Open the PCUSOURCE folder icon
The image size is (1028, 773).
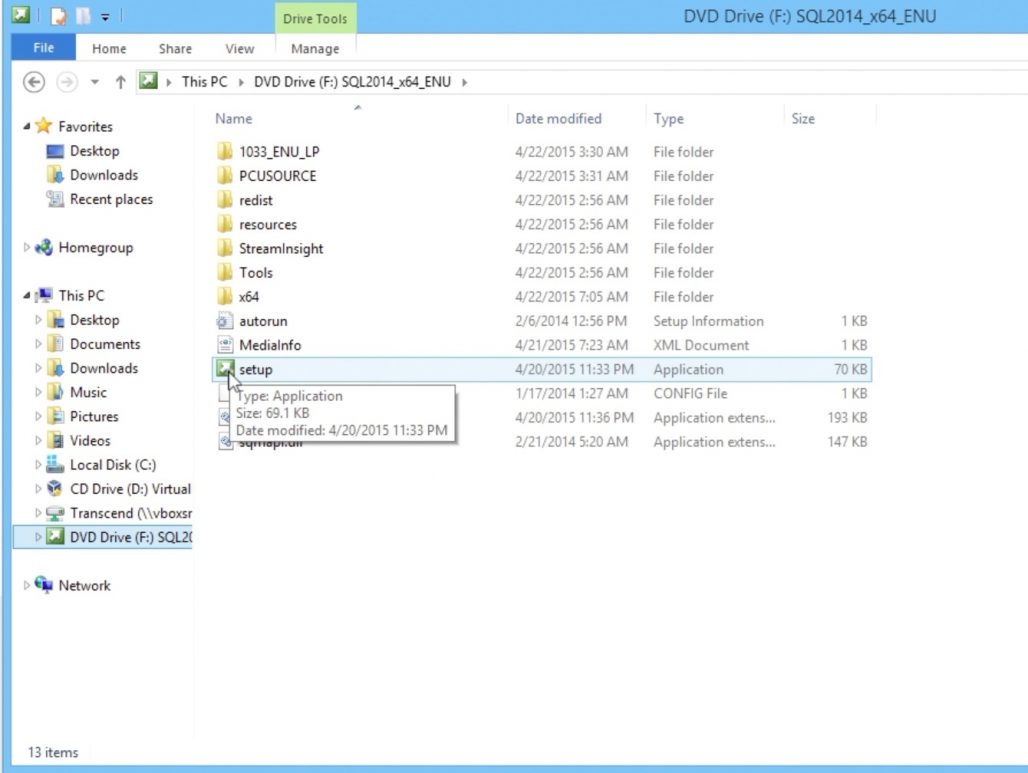(226, 176)
